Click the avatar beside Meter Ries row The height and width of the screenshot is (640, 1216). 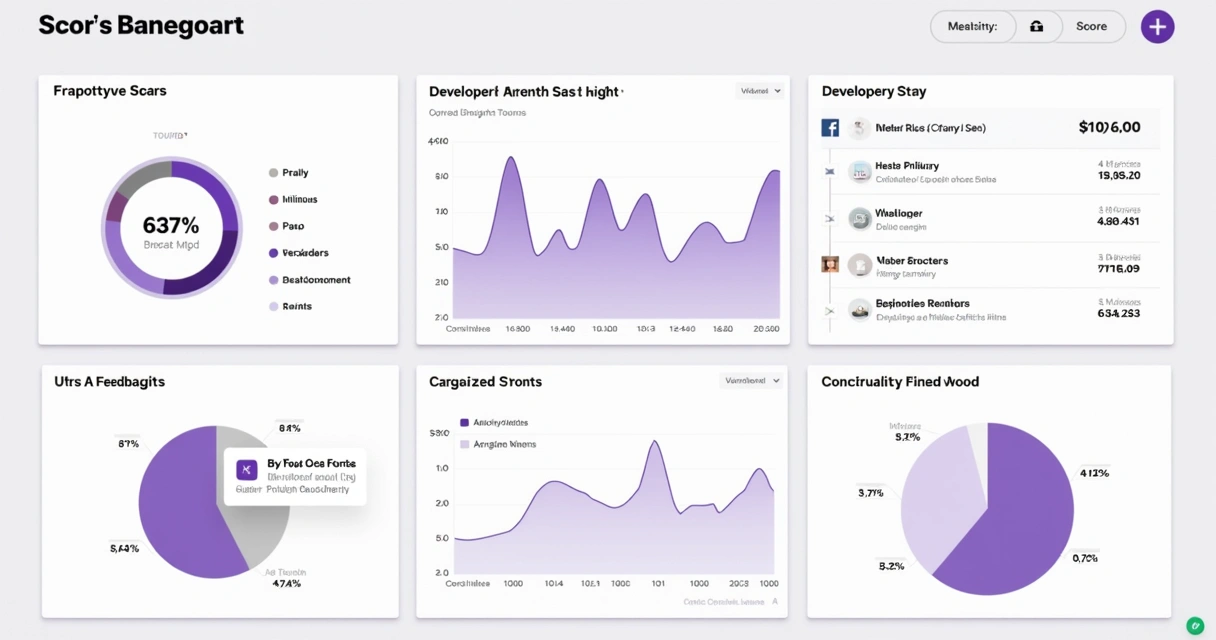click(x=859, y=128)
